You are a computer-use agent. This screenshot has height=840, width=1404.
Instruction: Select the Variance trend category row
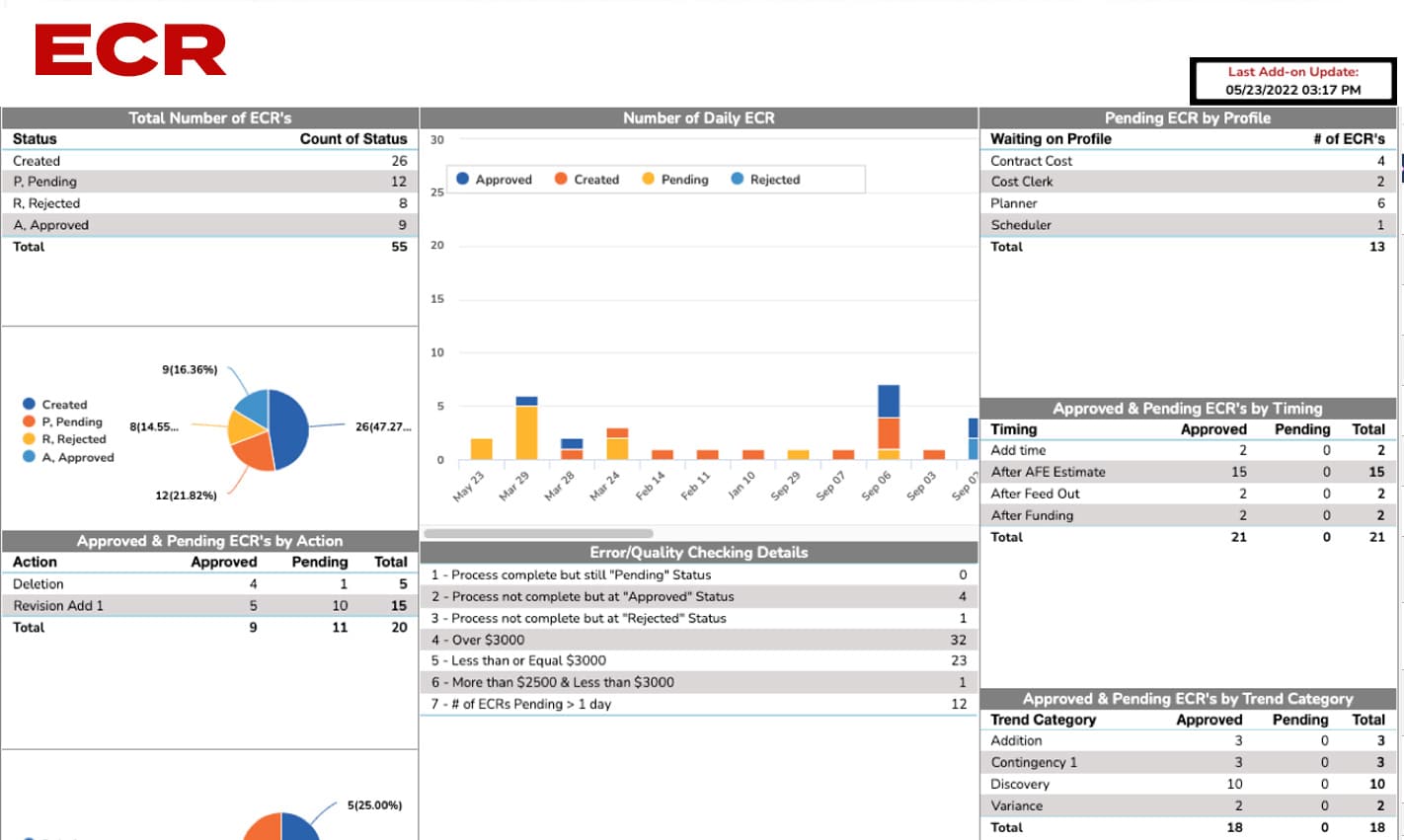pos(1188,805)
